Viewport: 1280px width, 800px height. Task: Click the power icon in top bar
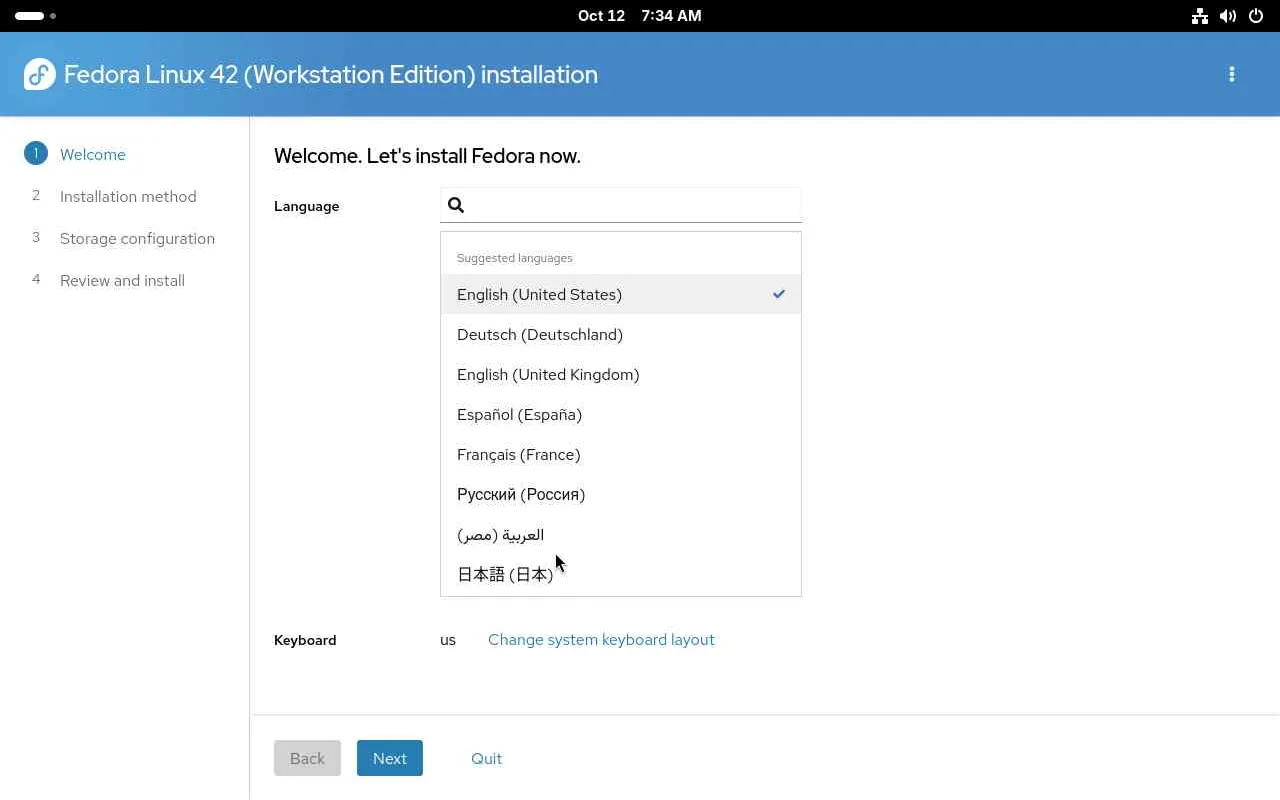tap(1256, 16)
